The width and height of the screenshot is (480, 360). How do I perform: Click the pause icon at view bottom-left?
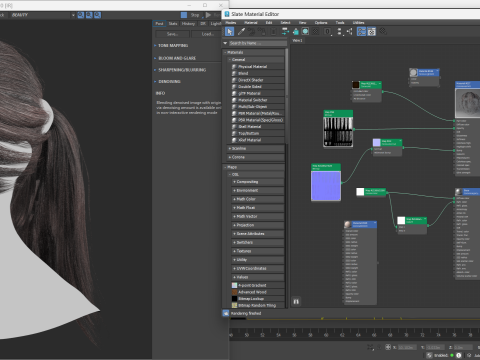tap(296, 302)
